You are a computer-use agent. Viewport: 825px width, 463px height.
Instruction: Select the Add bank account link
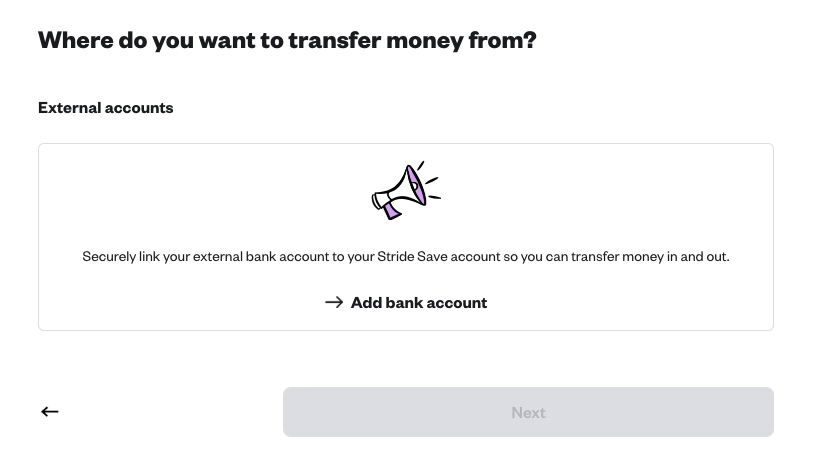(x=406, y=303)
